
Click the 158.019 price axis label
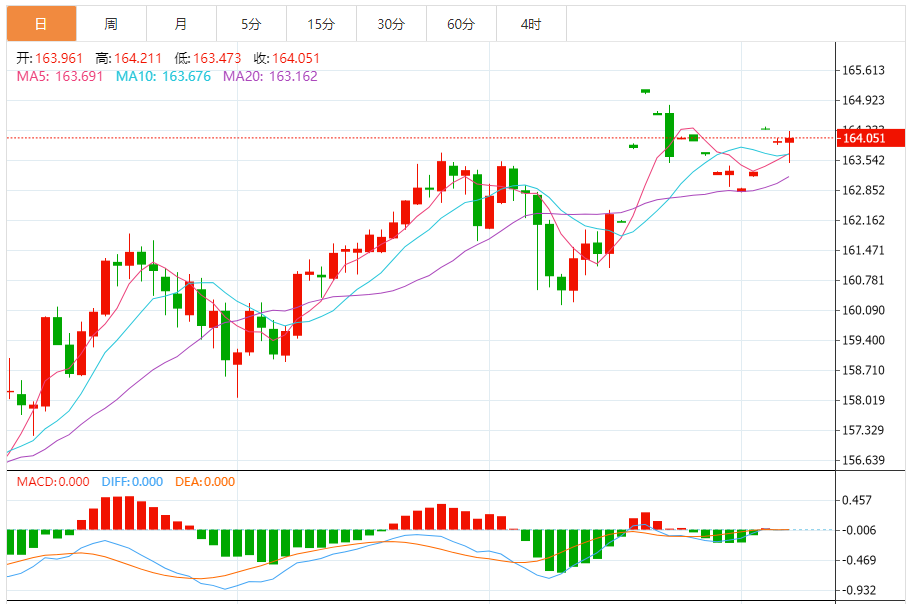863,401
